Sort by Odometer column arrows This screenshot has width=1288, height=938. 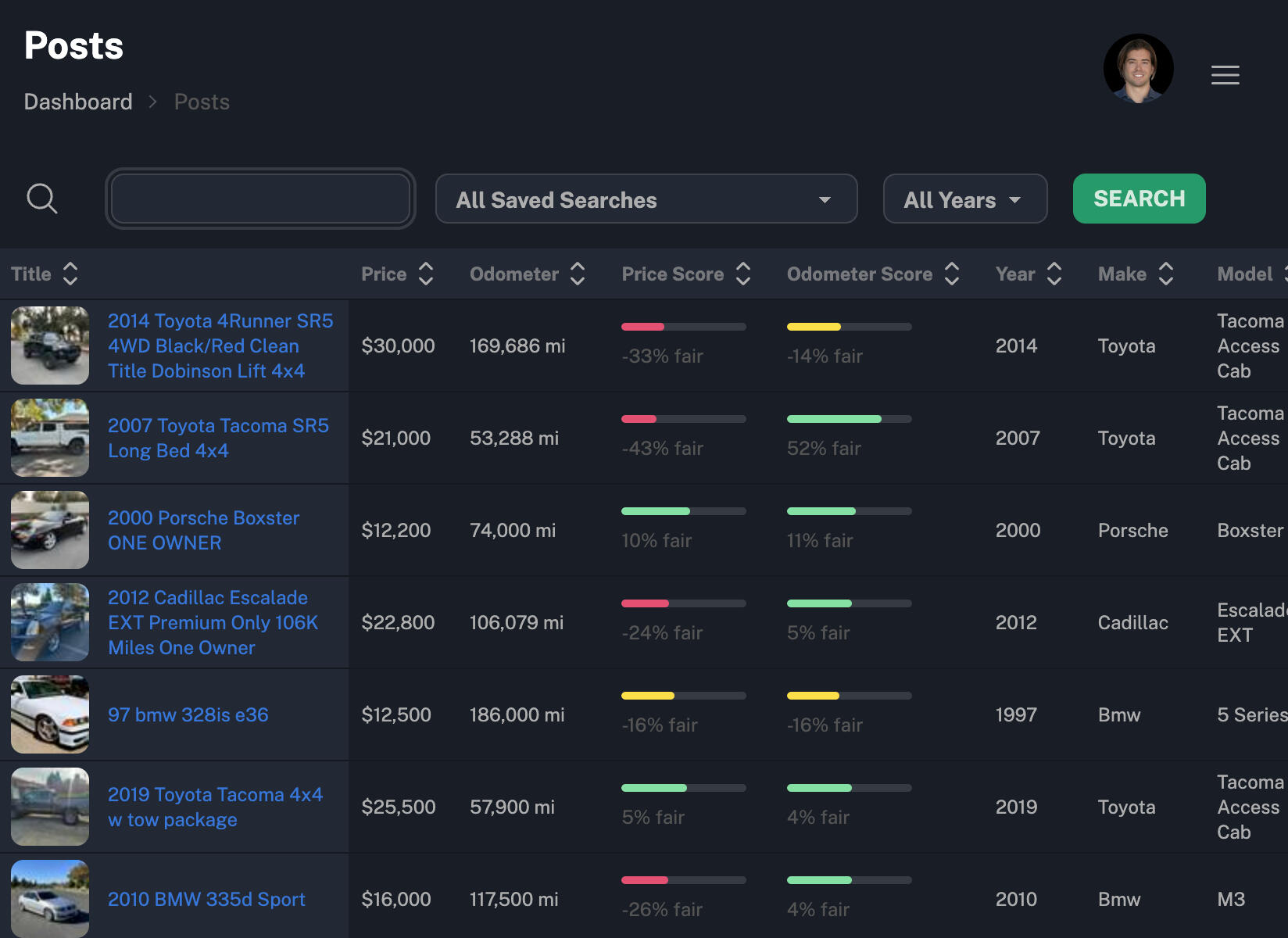[578, 274]
